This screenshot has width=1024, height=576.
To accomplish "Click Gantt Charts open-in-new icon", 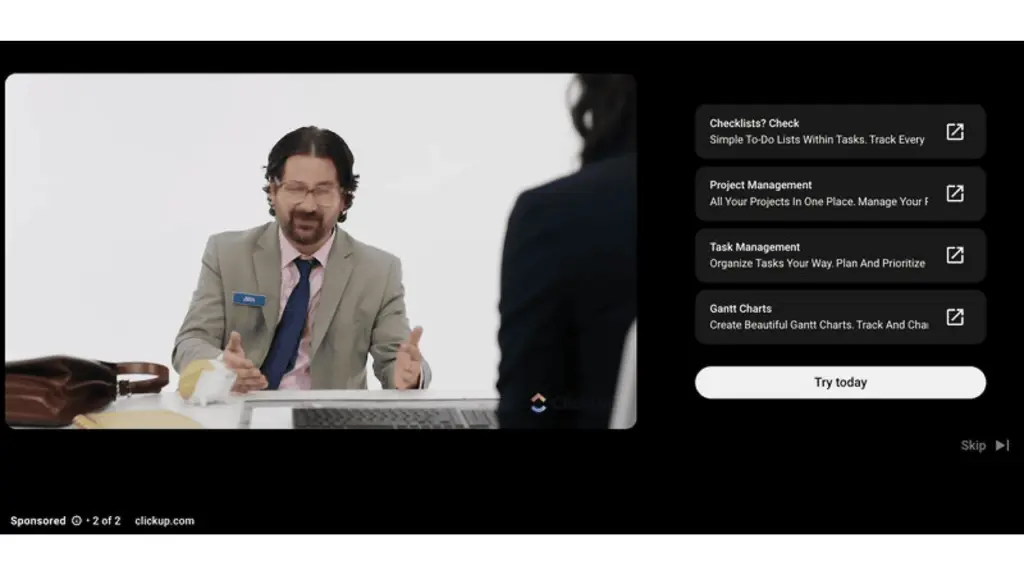I will (955, 317).
